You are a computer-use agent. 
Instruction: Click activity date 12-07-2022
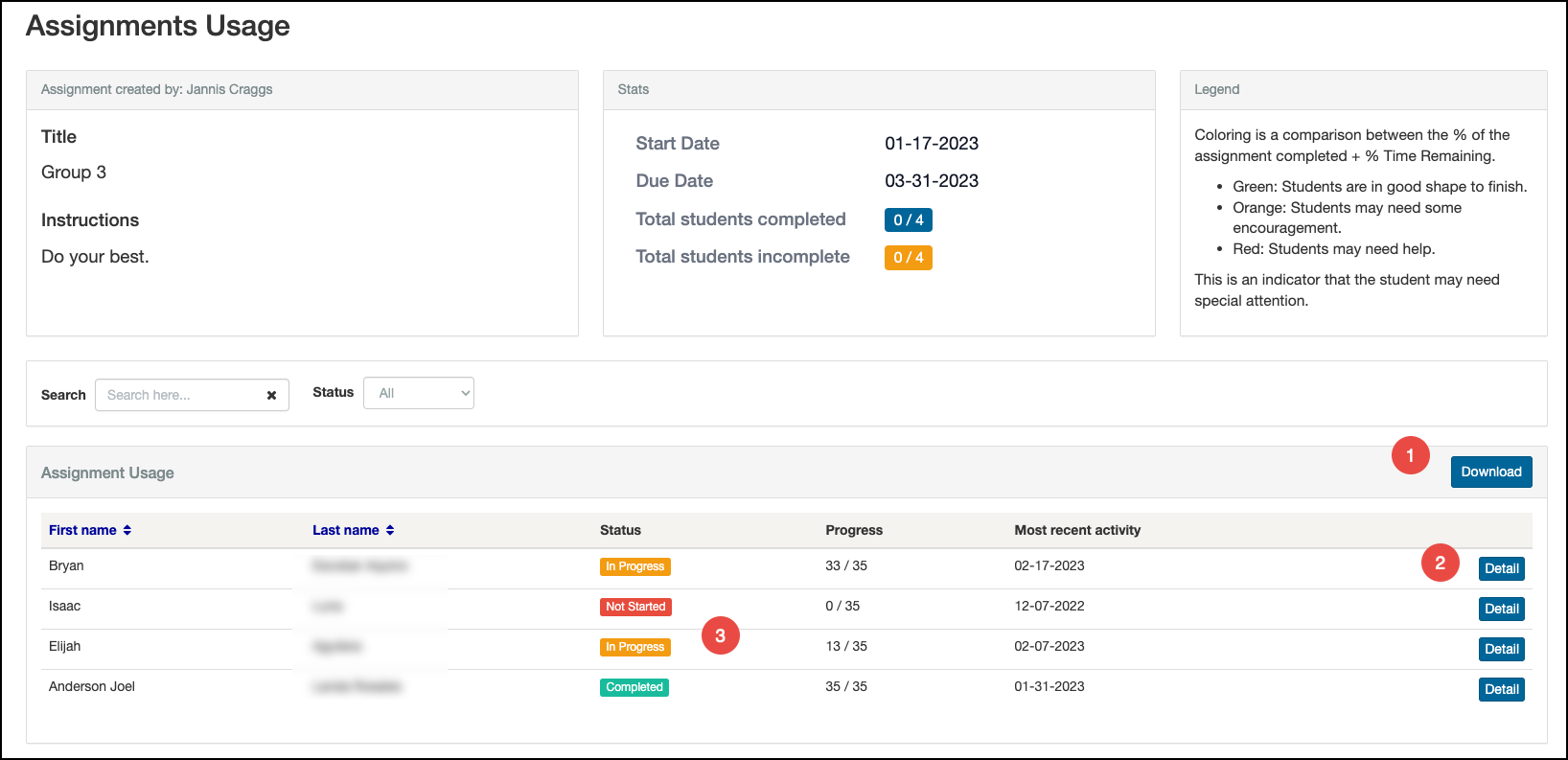1049,606
